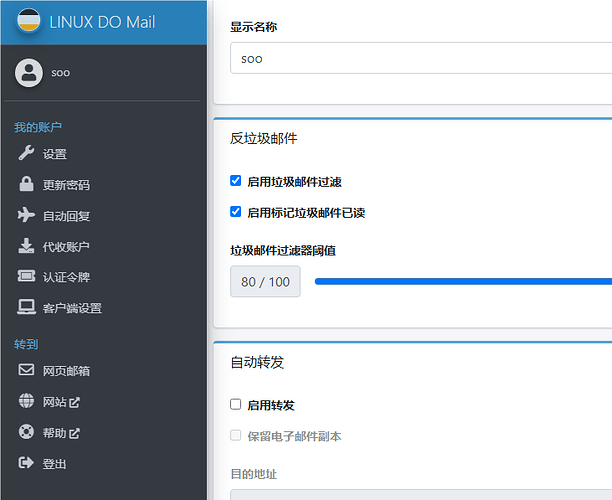Click the 我的账户 section heading
The height and width of the screenshot is (500, 612).
pyautogui.click(x=38, y=127)
